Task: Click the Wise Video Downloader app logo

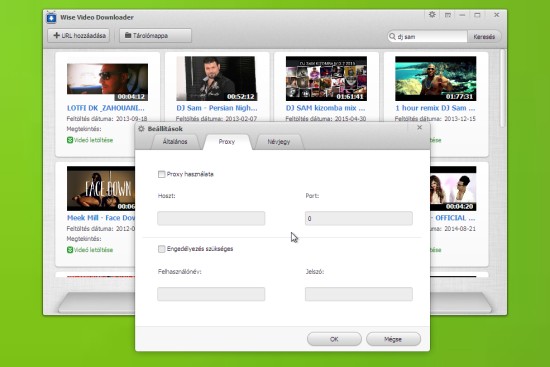Action: pos(51,18)
